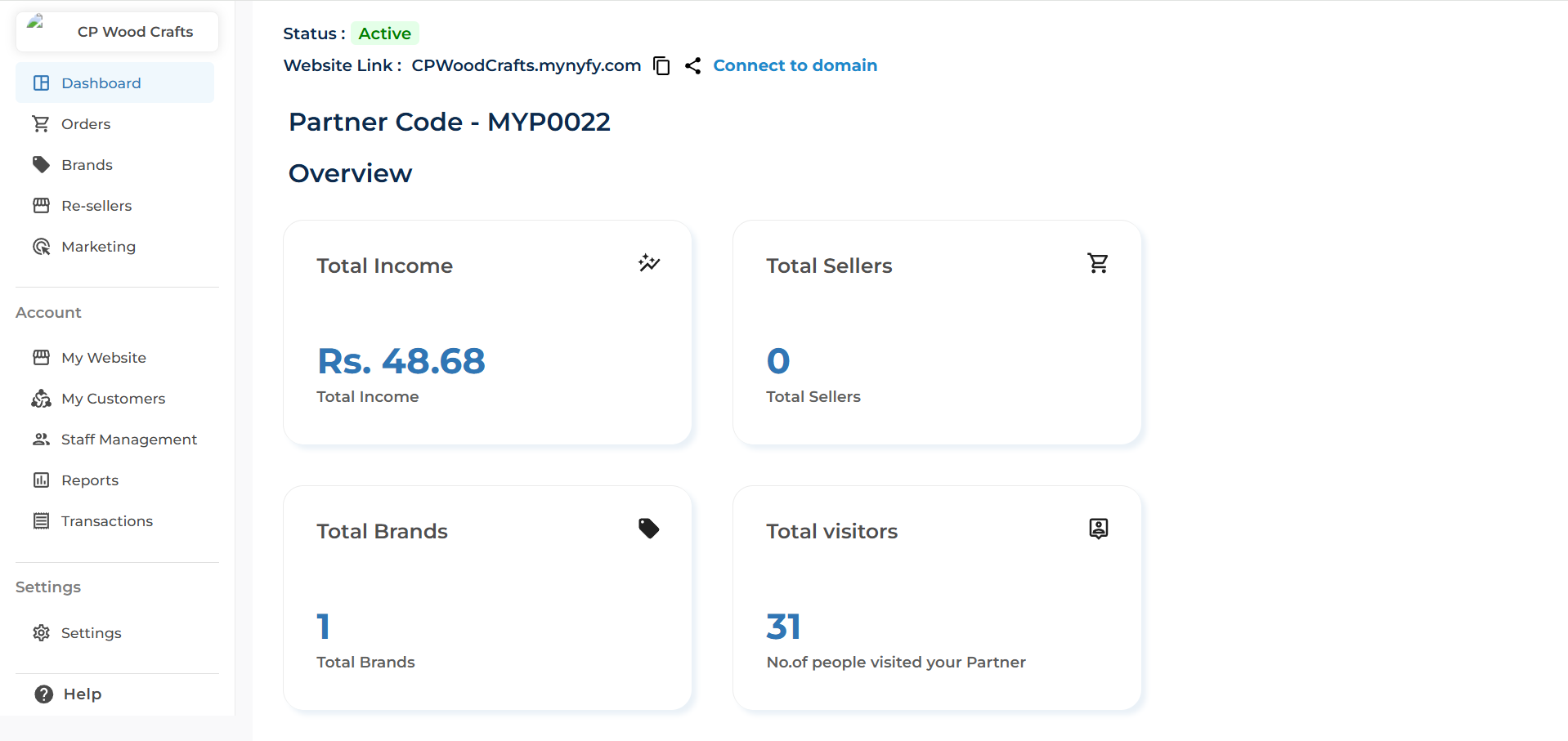Click the share icon beside the copy button
Screen dimensions: 1568x741
(692, 65)
